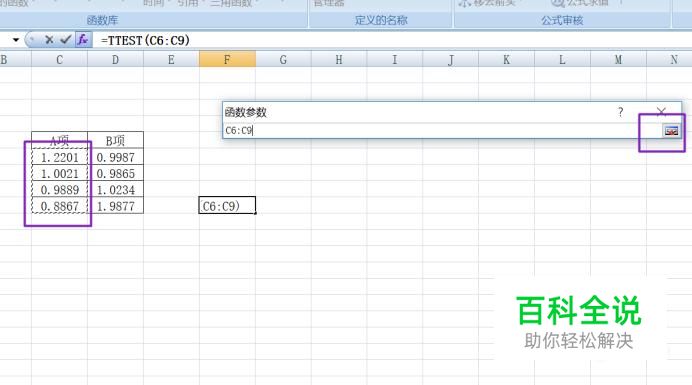Select cell containing 1.0234

116,190
